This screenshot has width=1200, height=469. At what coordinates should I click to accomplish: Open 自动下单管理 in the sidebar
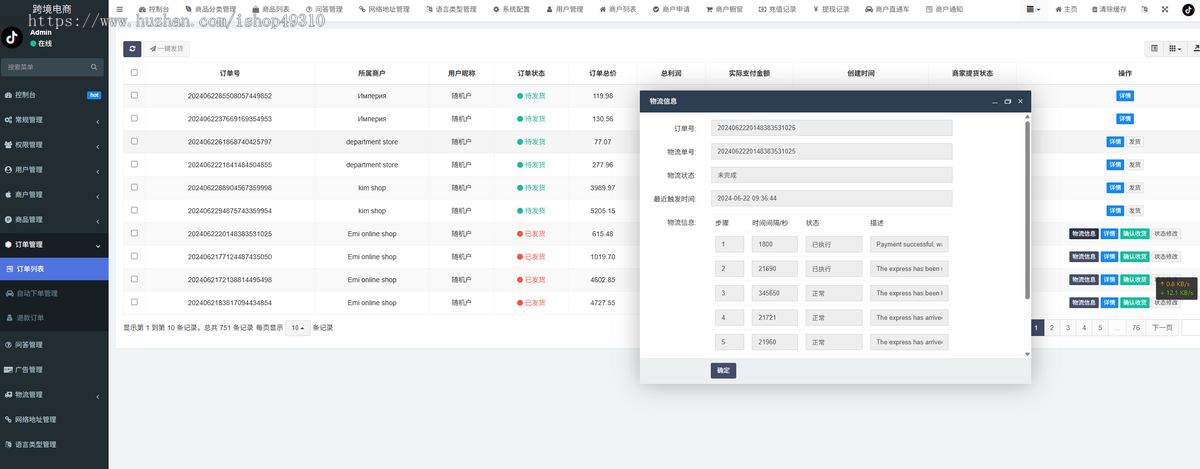point(54,293)
